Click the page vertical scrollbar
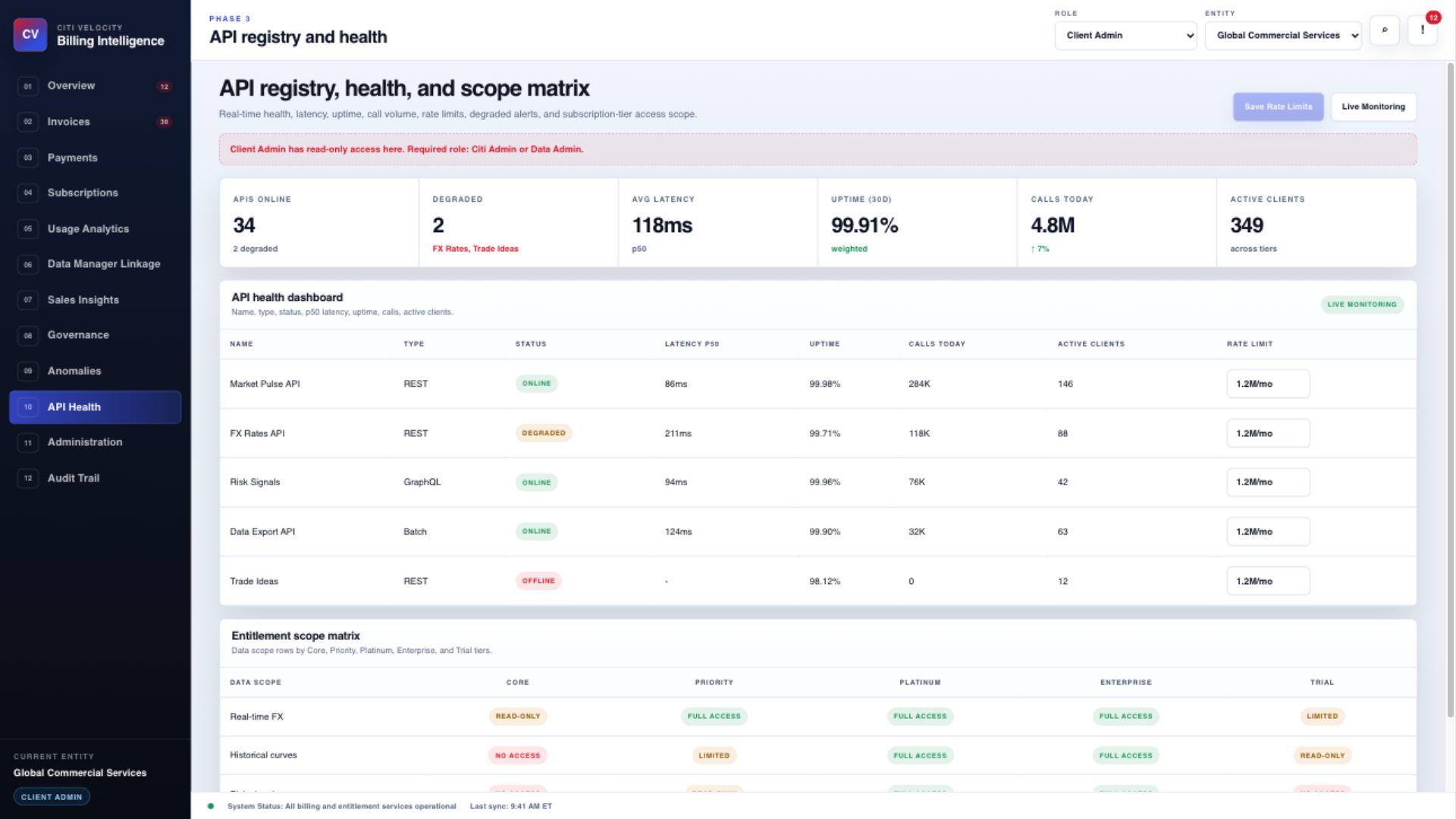 (1451, 391)
